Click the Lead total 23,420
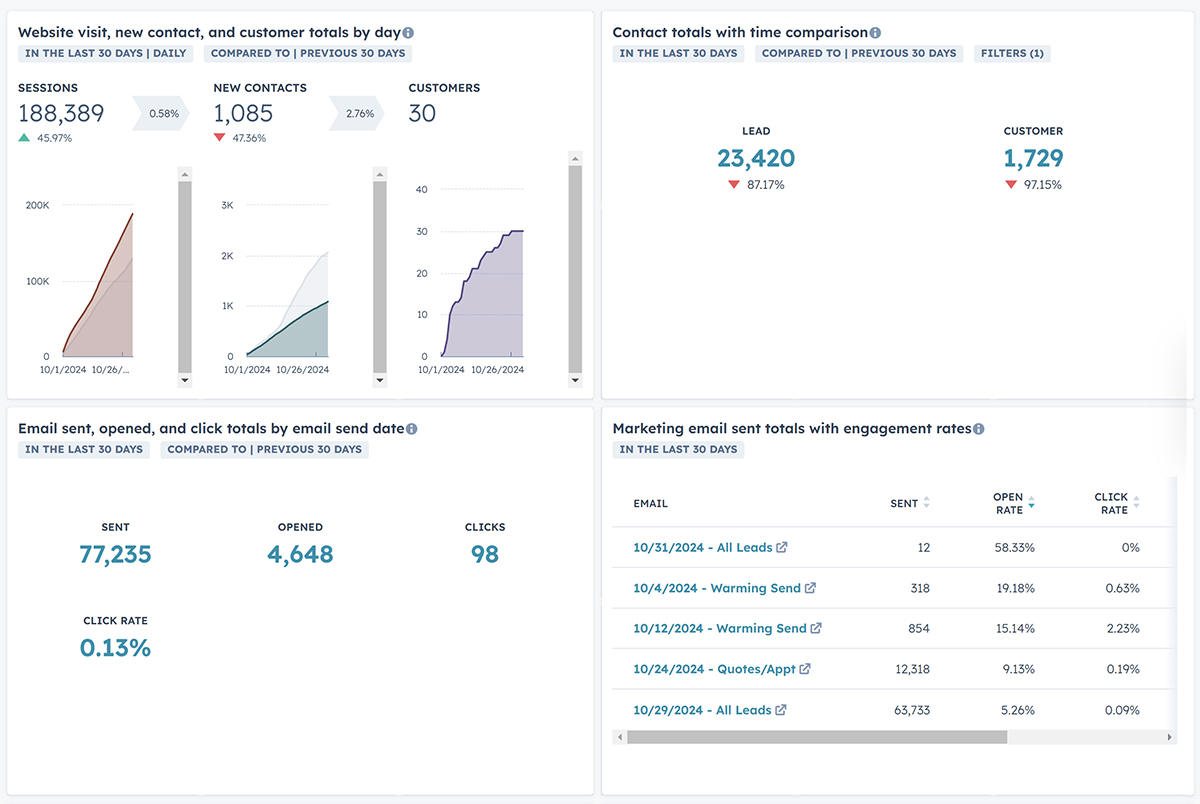The width and height of the screenshot is (1200, 804). [x=756, y=158]
